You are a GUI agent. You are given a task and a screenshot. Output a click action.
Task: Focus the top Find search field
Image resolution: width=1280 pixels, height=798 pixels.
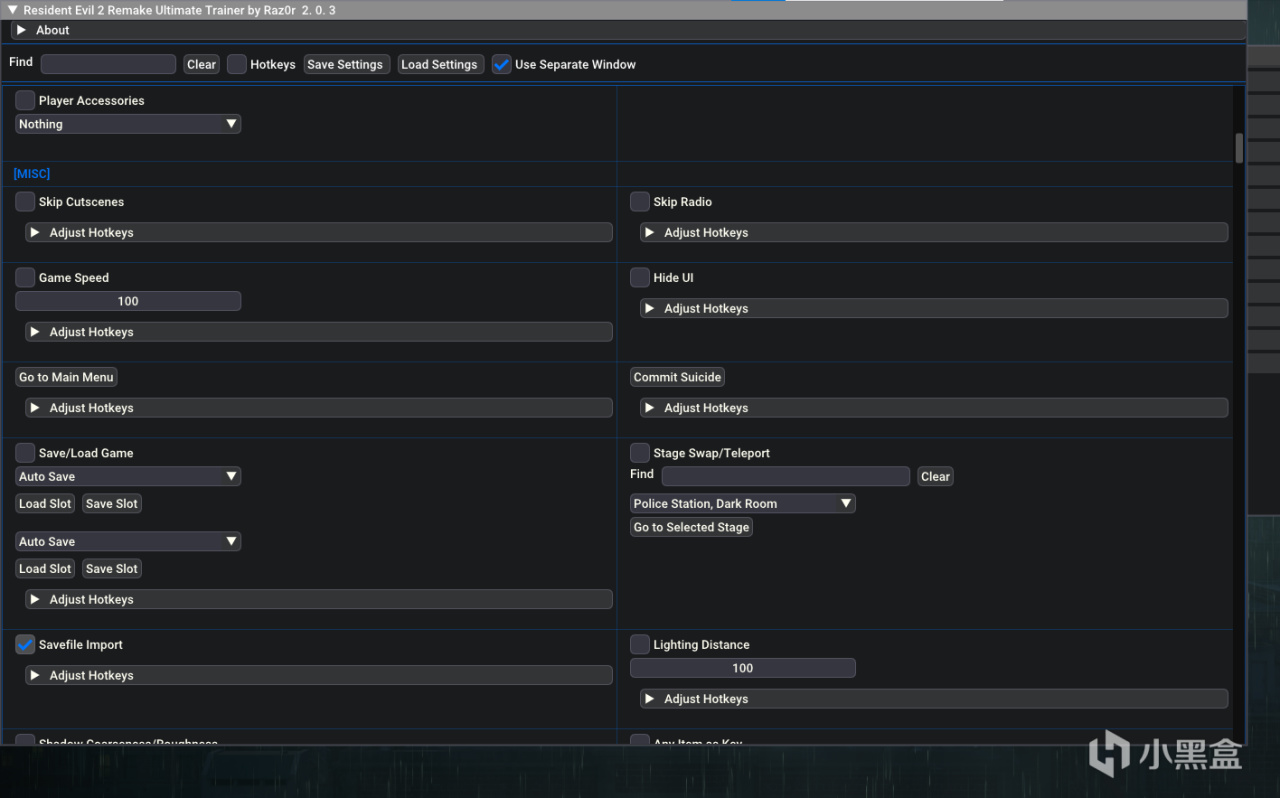(x=108, y=64)
